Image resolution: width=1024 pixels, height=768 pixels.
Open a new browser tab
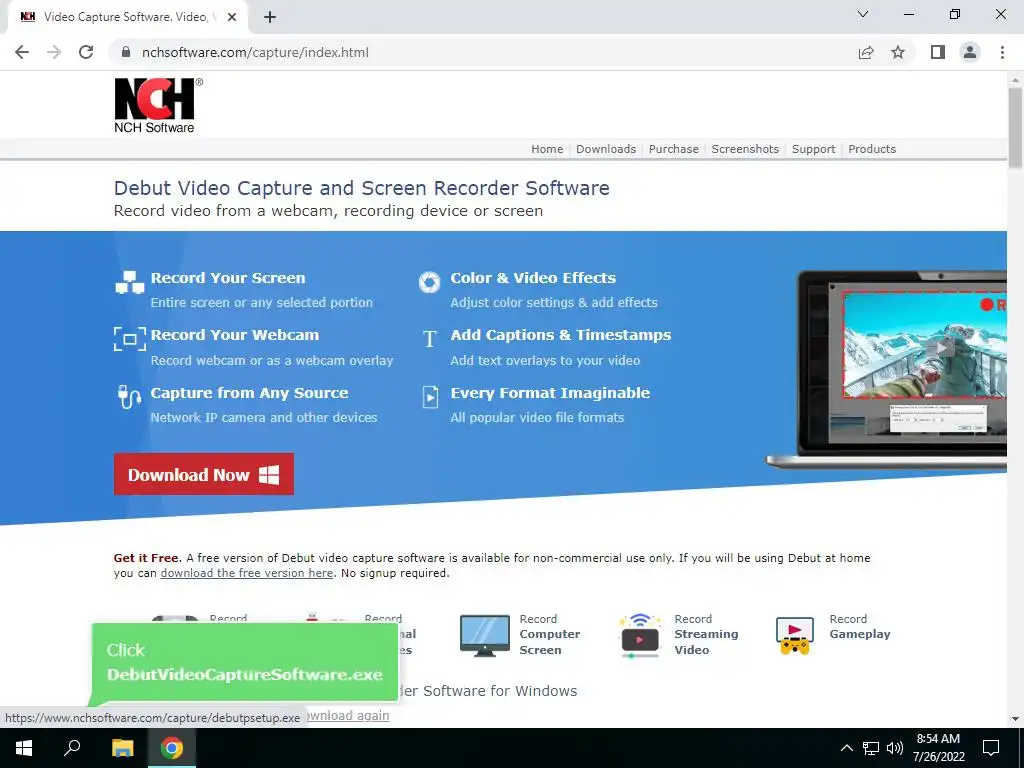click(270, 17)
